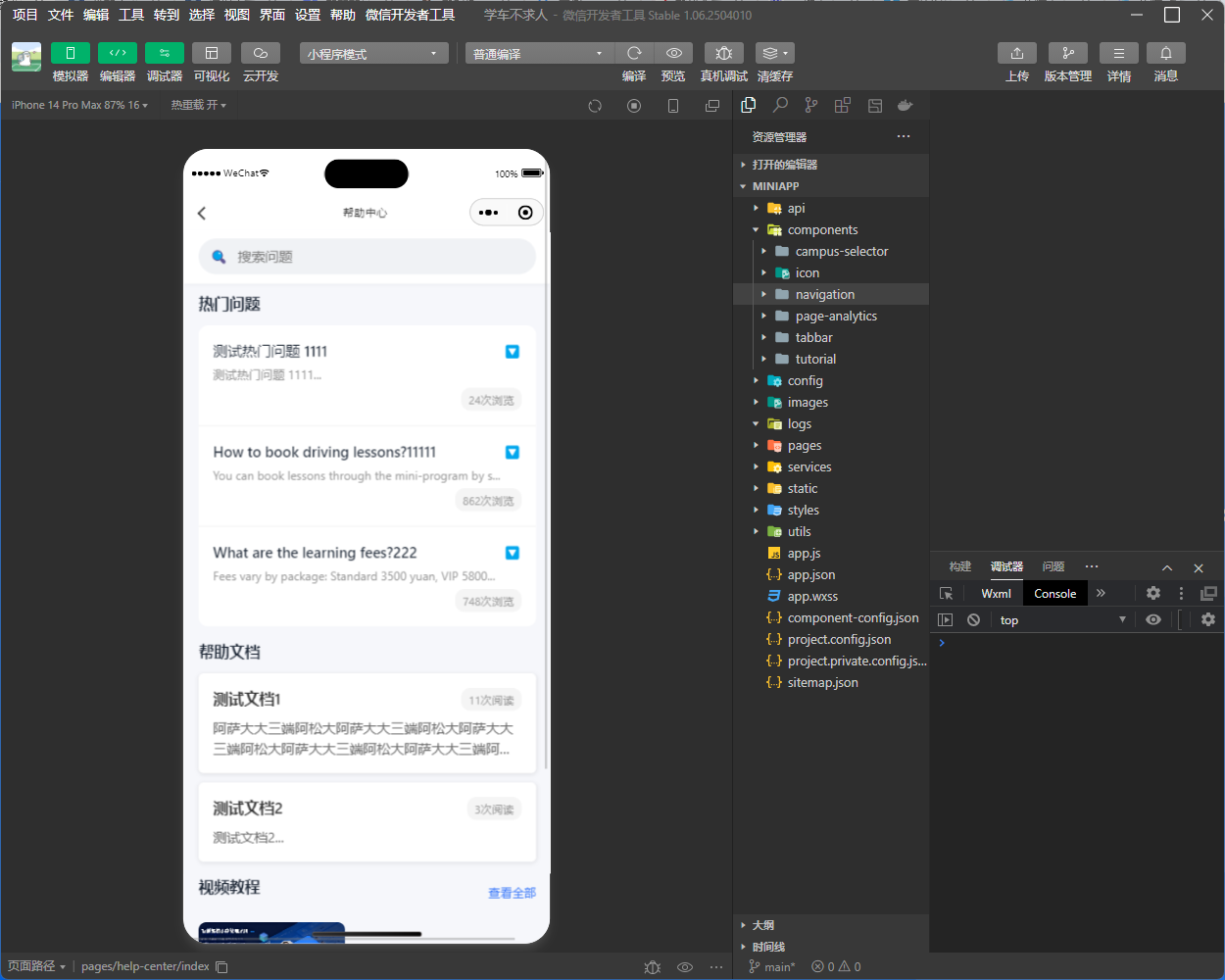Switch to the Wxml tab
Image resolution: width=1225 pixels, height=980 pixels.
pos(995,593)
